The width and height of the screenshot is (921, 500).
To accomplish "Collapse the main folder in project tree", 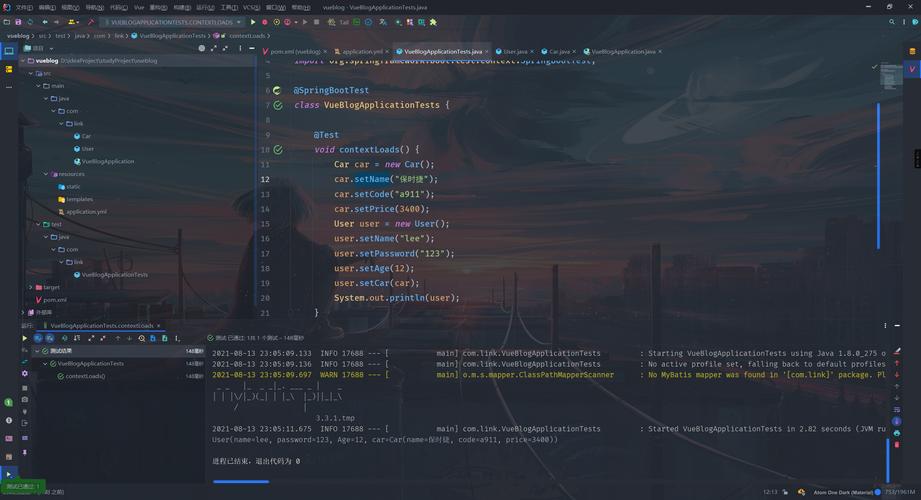I will coord(39,86).
